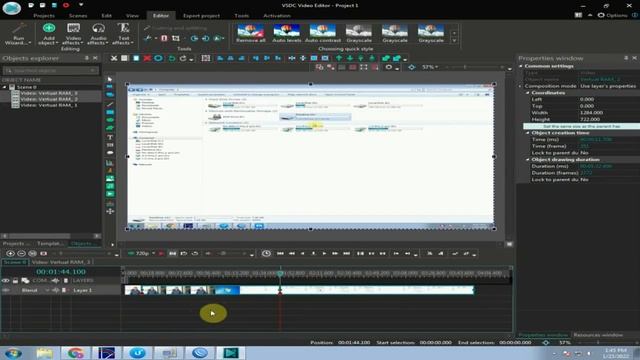Viewport: 640px width, 360px height.
Task: Click the Objects explorer search field
Action: 51,71
